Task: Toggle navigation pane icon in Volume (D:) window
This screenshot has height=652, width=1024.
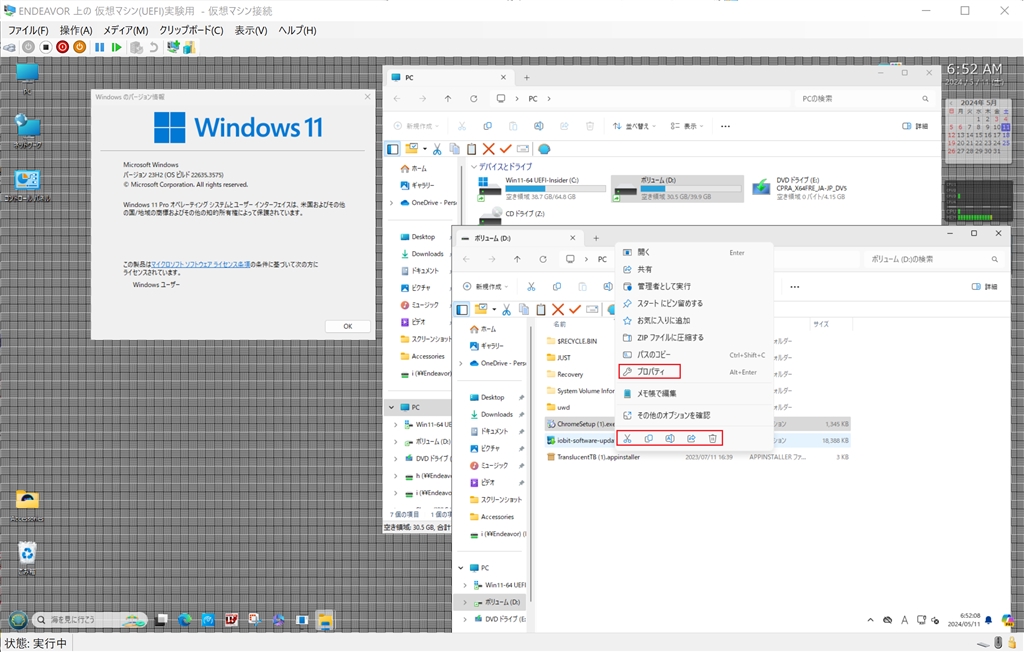Action: [x=462, y=310]
